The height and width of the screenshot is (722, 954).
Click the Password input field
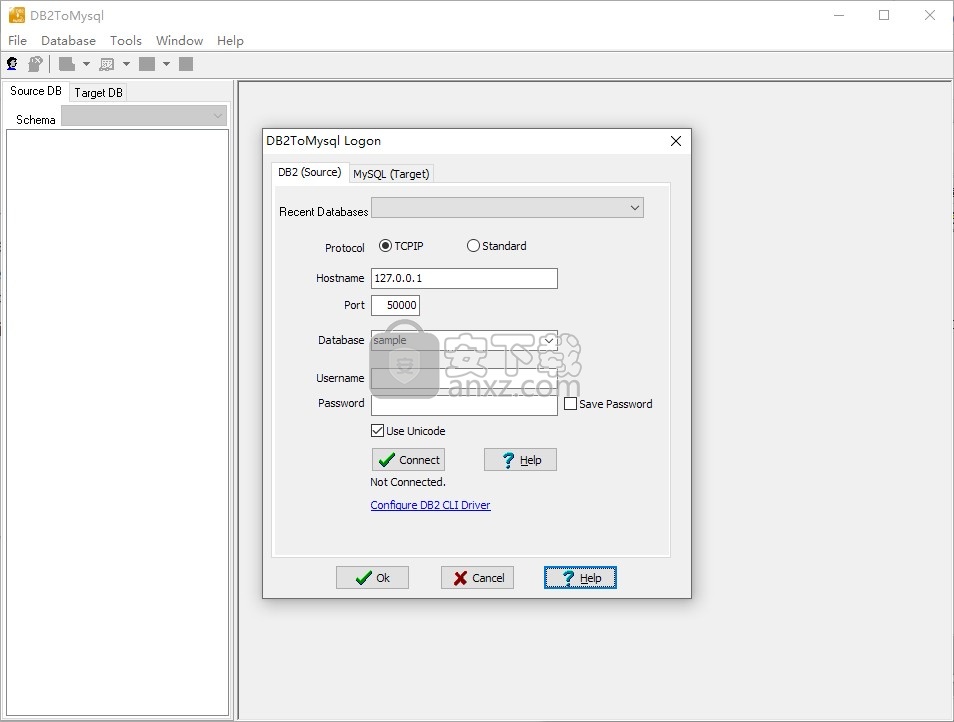[x=464, y=405]
